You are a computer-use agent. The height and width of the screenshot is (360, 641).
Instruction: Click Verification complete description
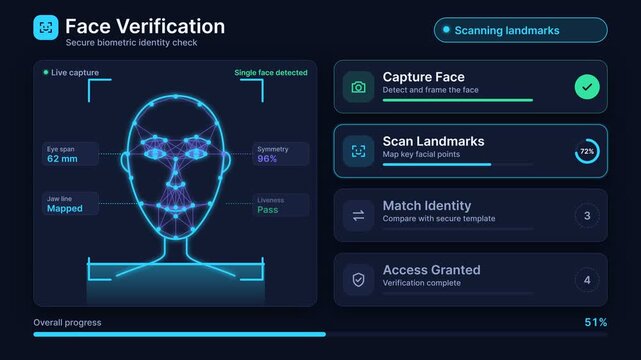tap(421, 283)
